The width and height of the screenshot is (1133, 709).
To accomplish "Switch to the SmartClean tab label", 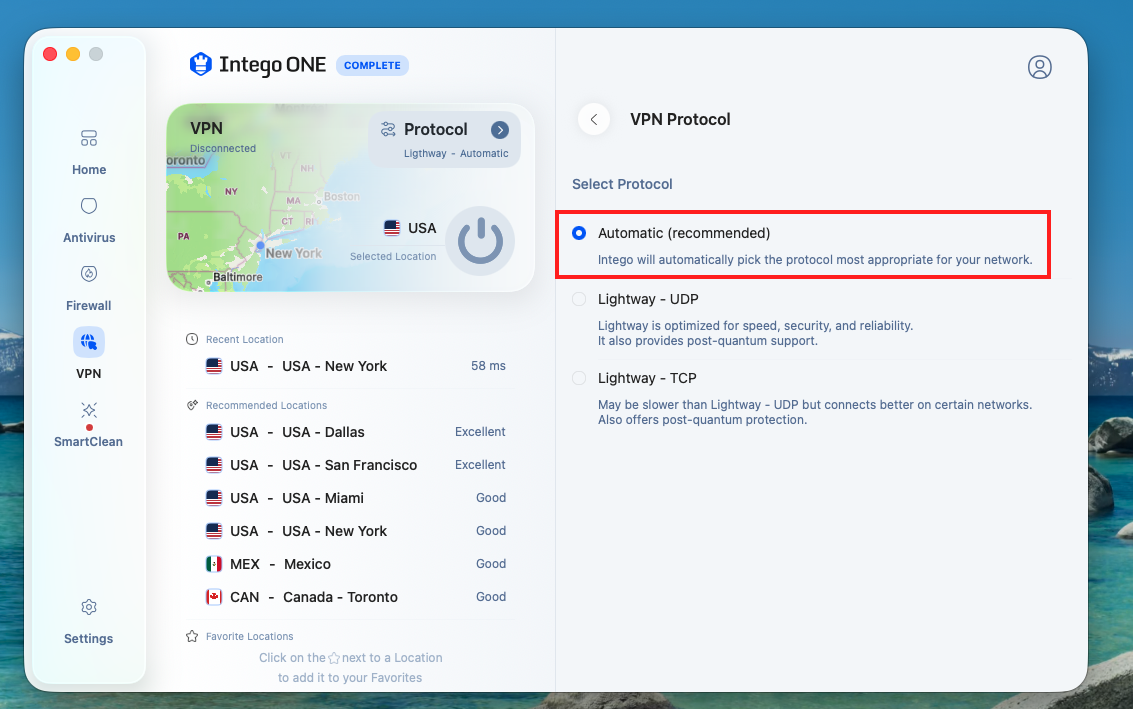I will pyautogui.click(x=89, y=442).
